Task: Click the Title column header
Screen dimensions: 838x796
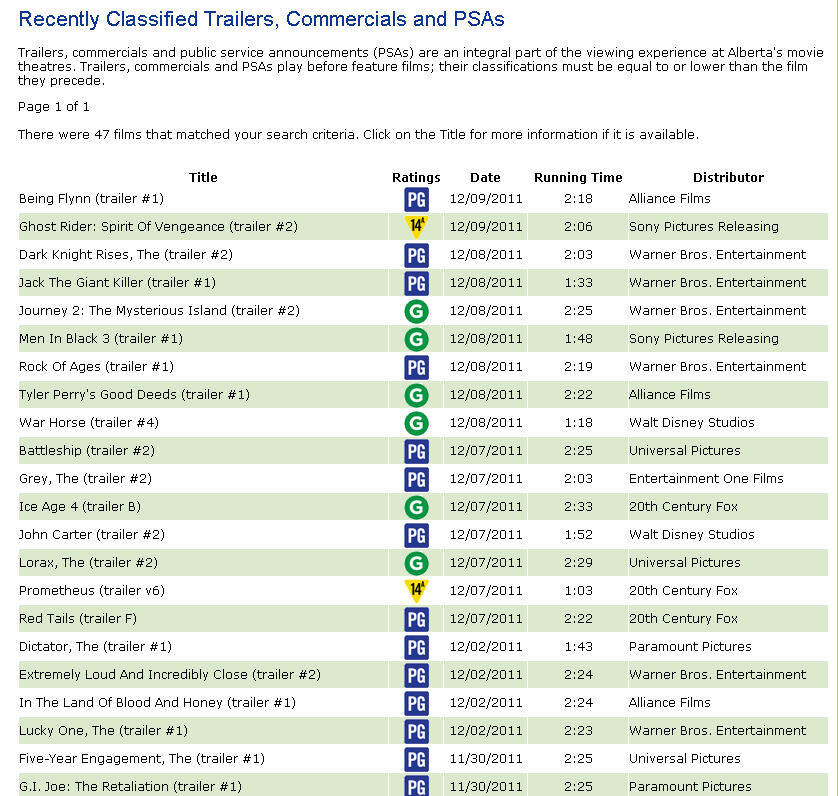Action: [x=203, y=177]
